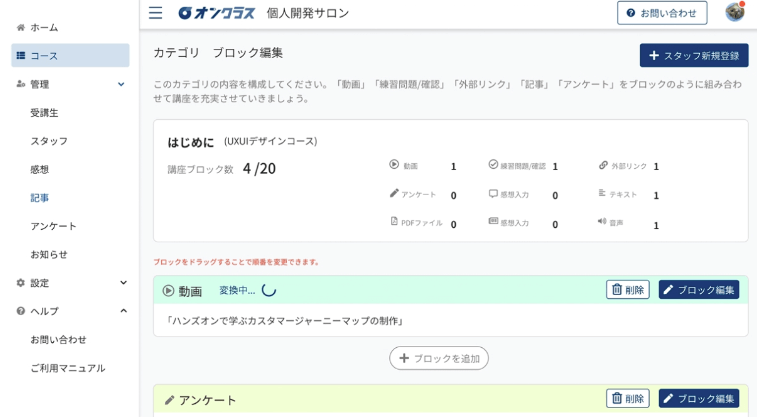This screenshot has width=757, height=417.
Task: Click the pencil icon on アンケート block
Action: [169, 400]
